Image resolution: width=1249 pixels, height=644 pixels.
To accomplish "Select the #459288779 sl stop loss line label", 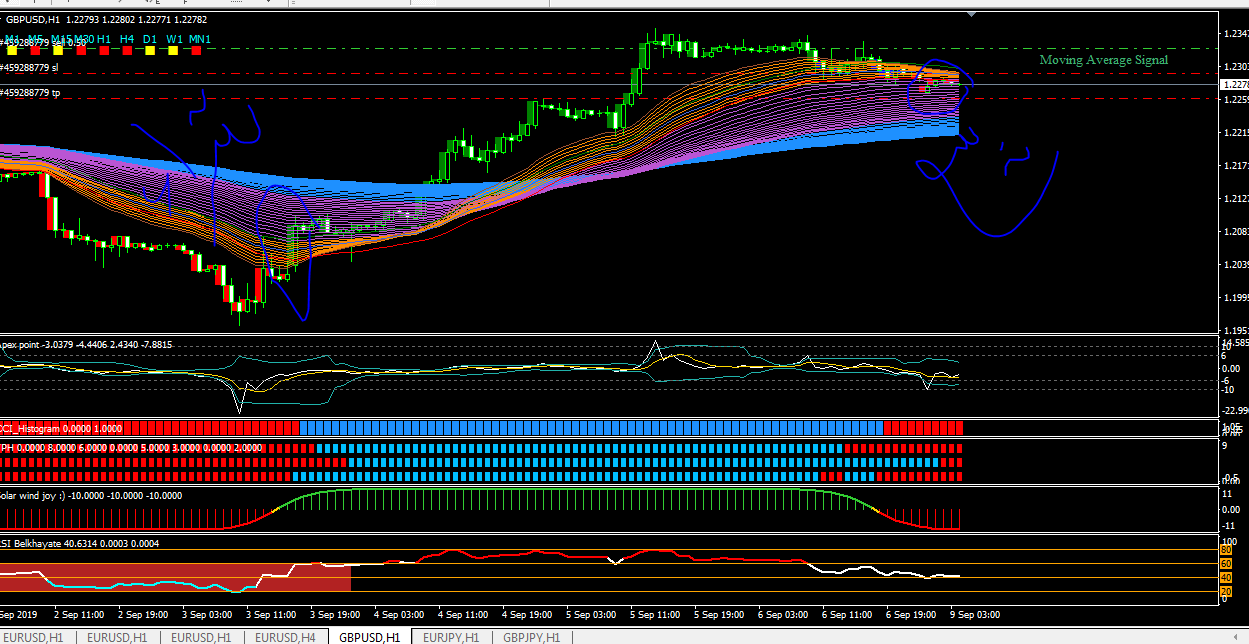I will click(30, 68).
